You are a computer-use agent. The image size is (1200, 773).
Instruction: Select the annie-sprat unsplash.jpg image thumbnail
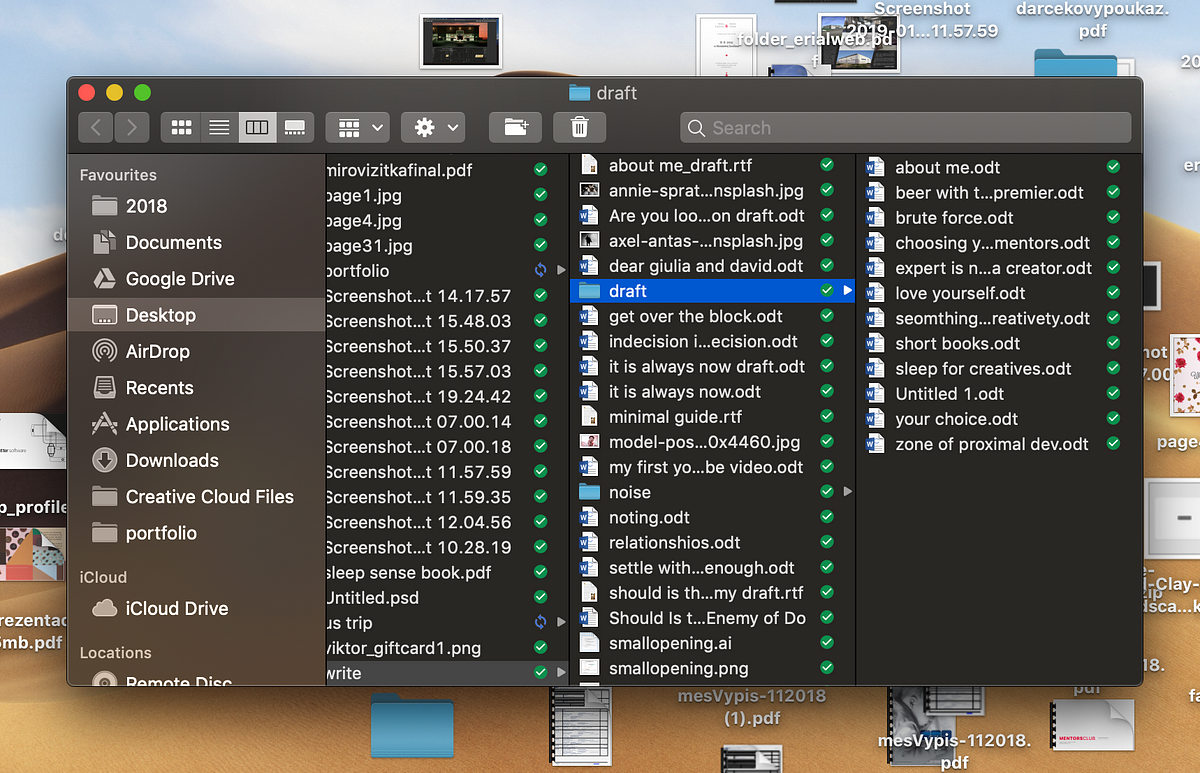coord(590,190)
